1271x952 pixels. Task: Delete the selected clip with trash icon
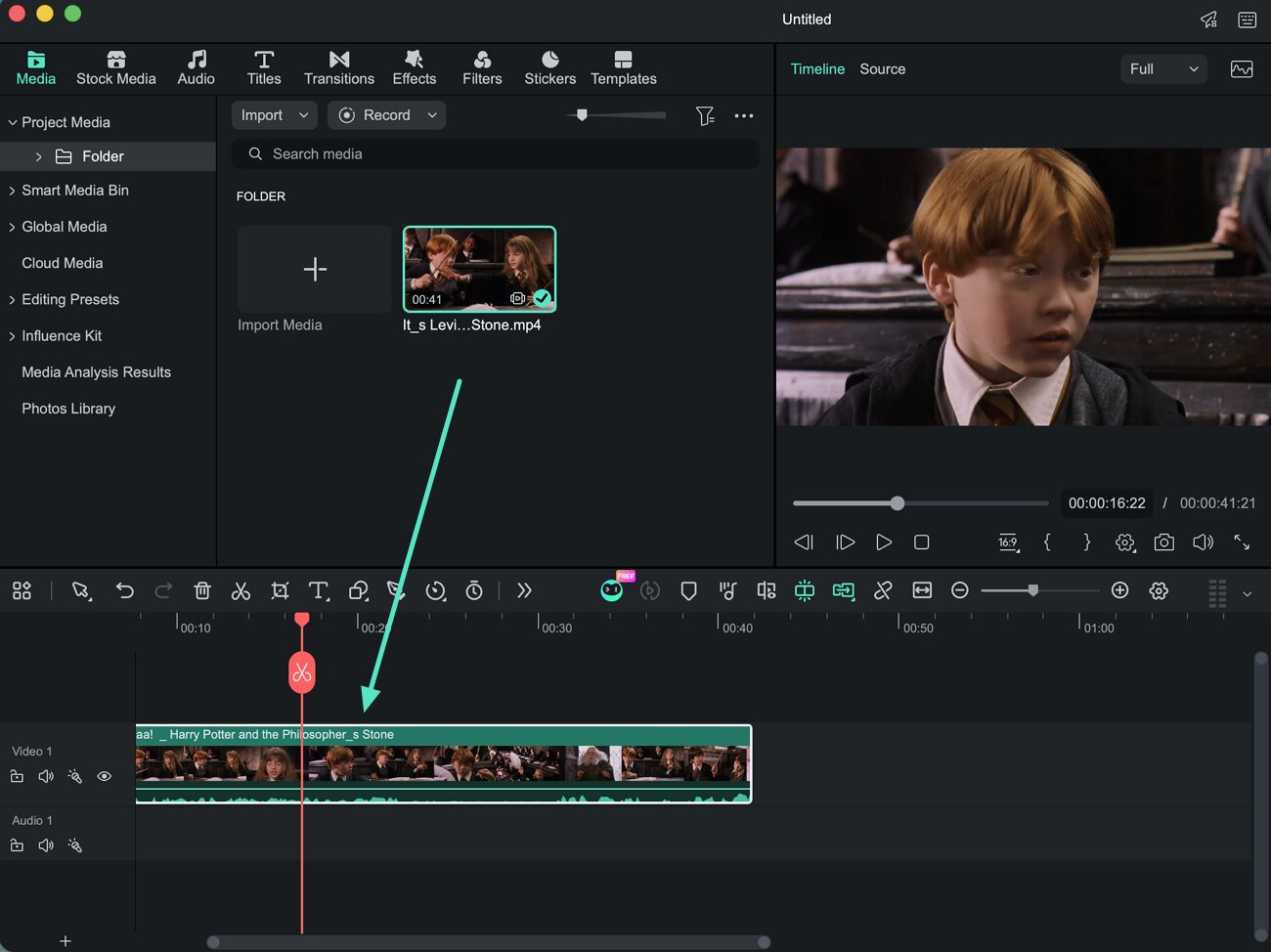click(x=202, y=590)
